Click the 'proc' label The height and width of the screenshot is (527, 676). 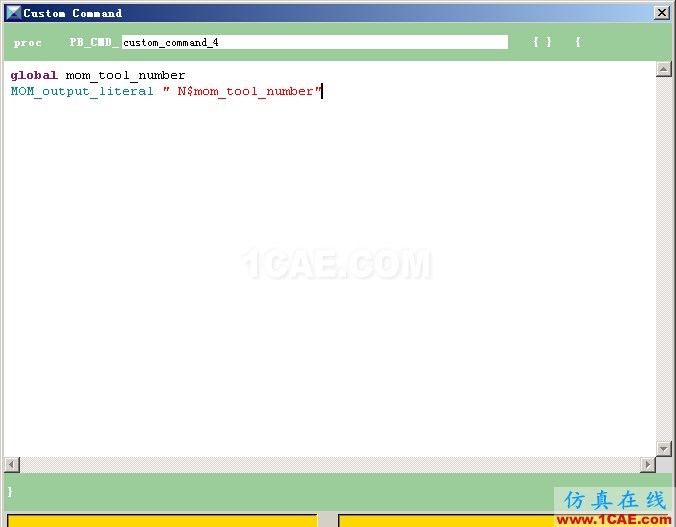pos(27,43)
